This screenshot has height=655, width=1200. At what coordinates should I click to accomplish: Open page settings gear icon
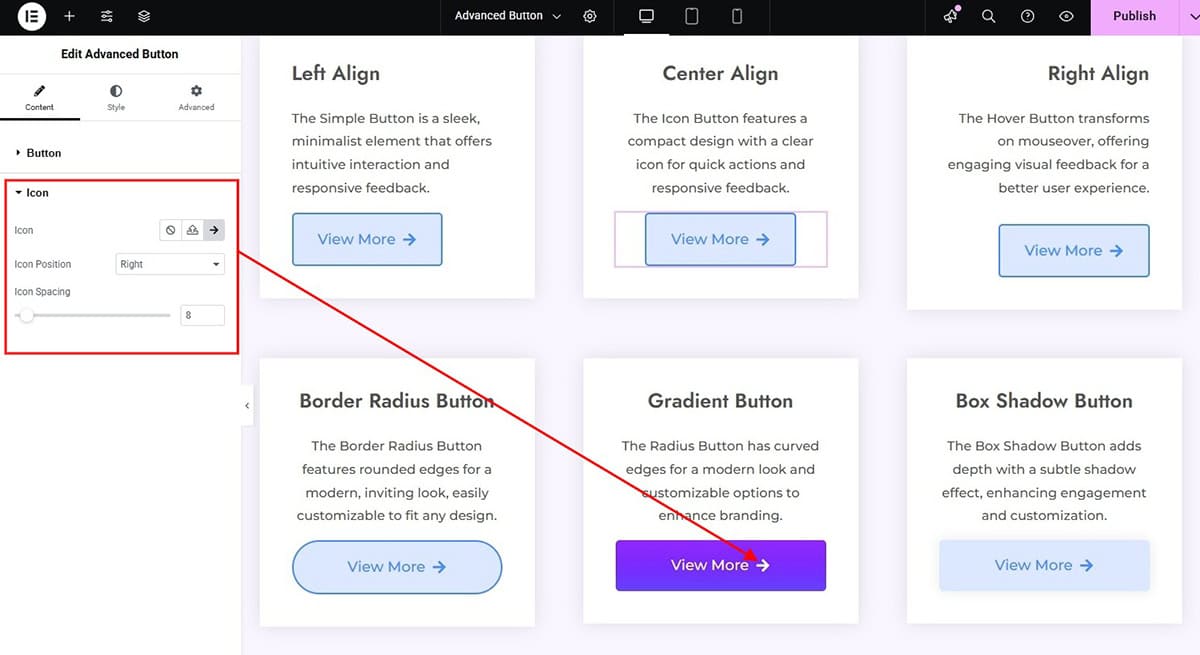pyautogui.click(x=590, y=17)
